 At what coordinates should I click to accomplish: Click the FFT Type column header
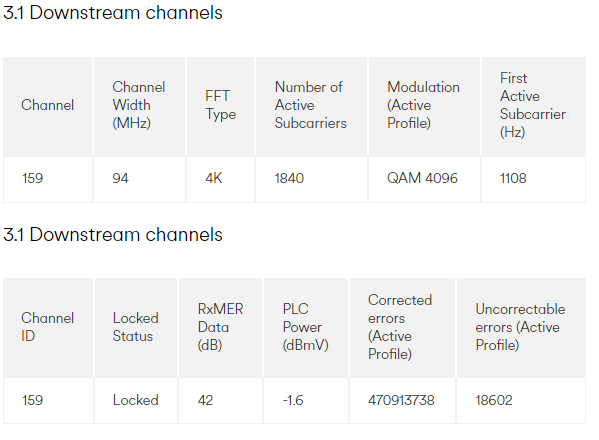(x=220, y=105)
